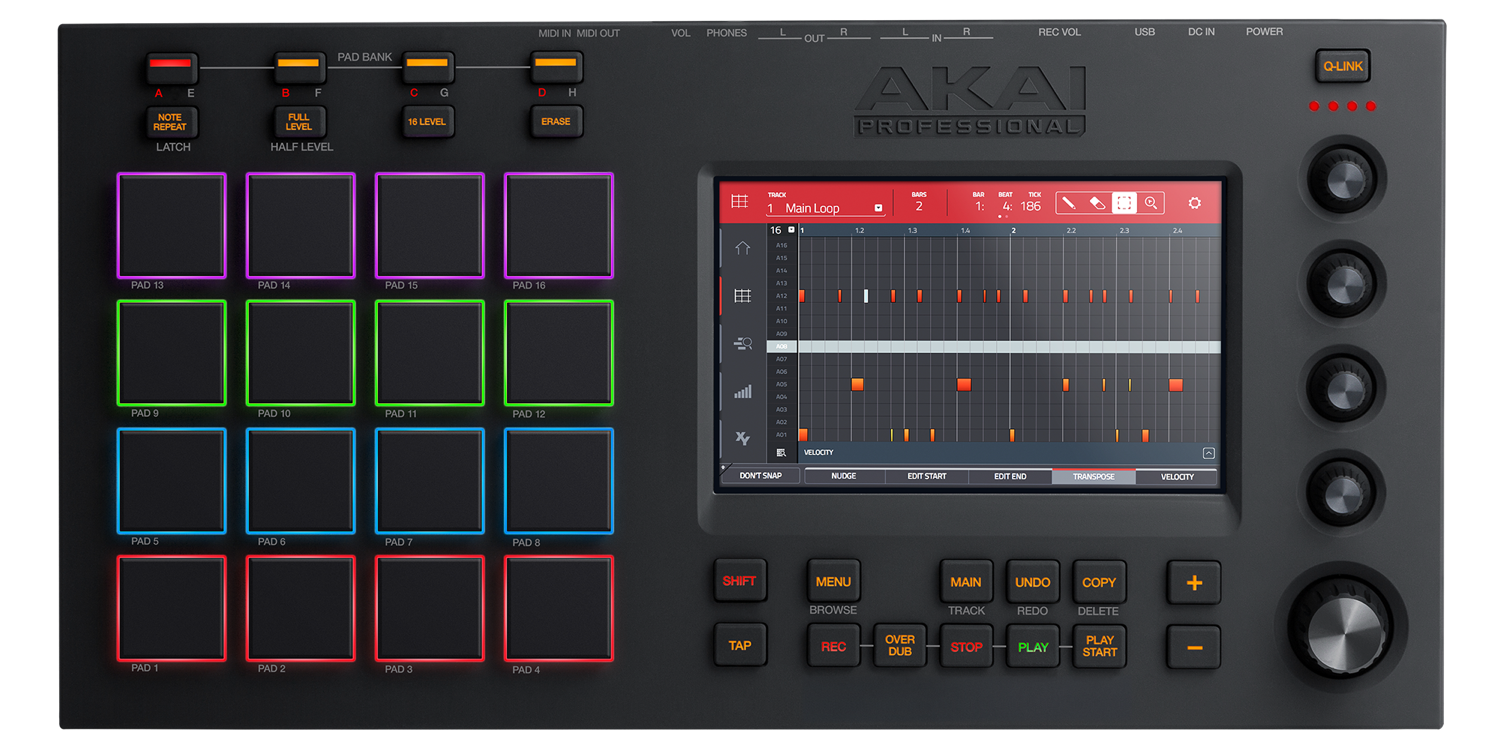1500x750 pixels.
Task: Select the highlighted A08 pad row label
Action: (x=782, y=346)
